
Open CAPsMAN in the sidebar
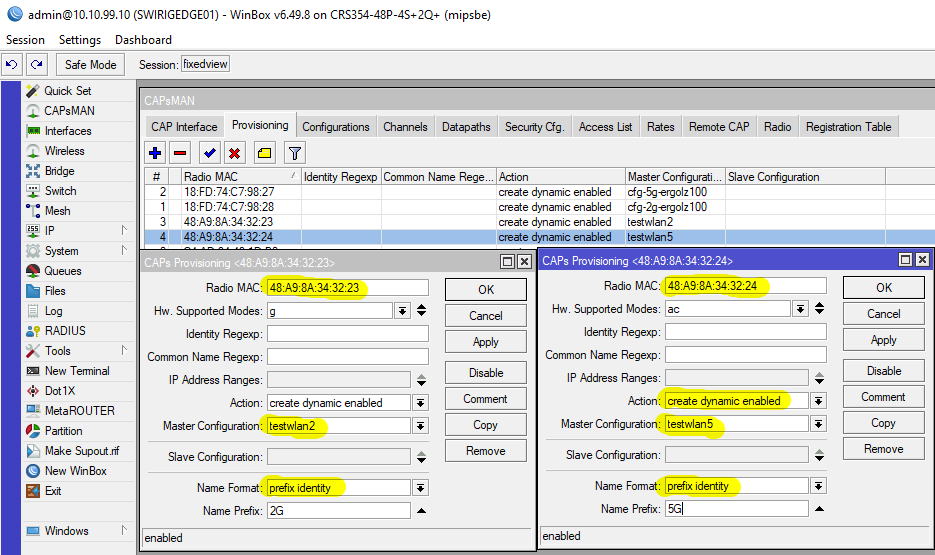point(69,111)
